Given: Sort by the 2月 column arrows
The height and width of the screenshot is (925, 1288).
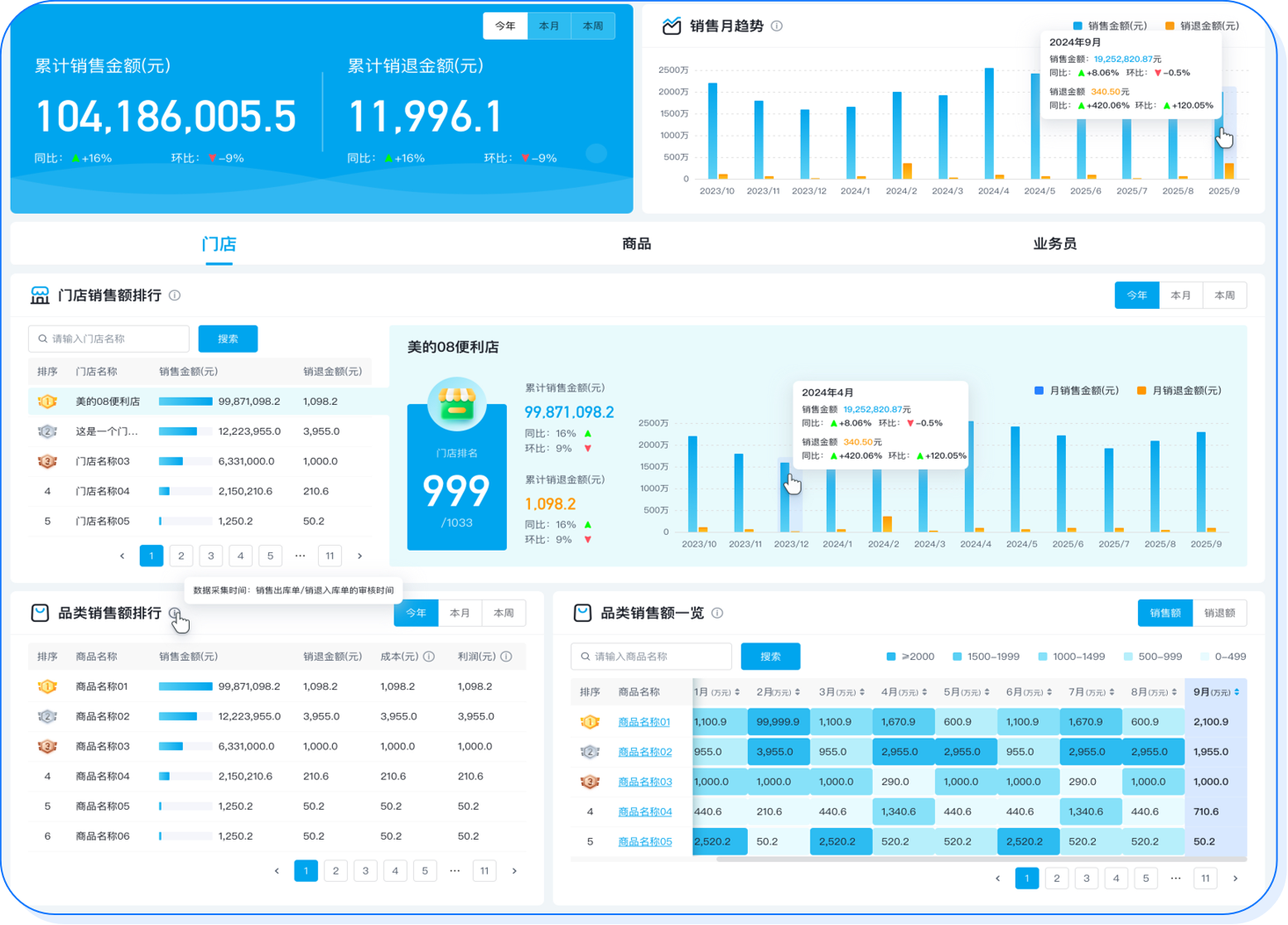Looking at the screenshot, I should pyautogui.click(x=798, y=692).
